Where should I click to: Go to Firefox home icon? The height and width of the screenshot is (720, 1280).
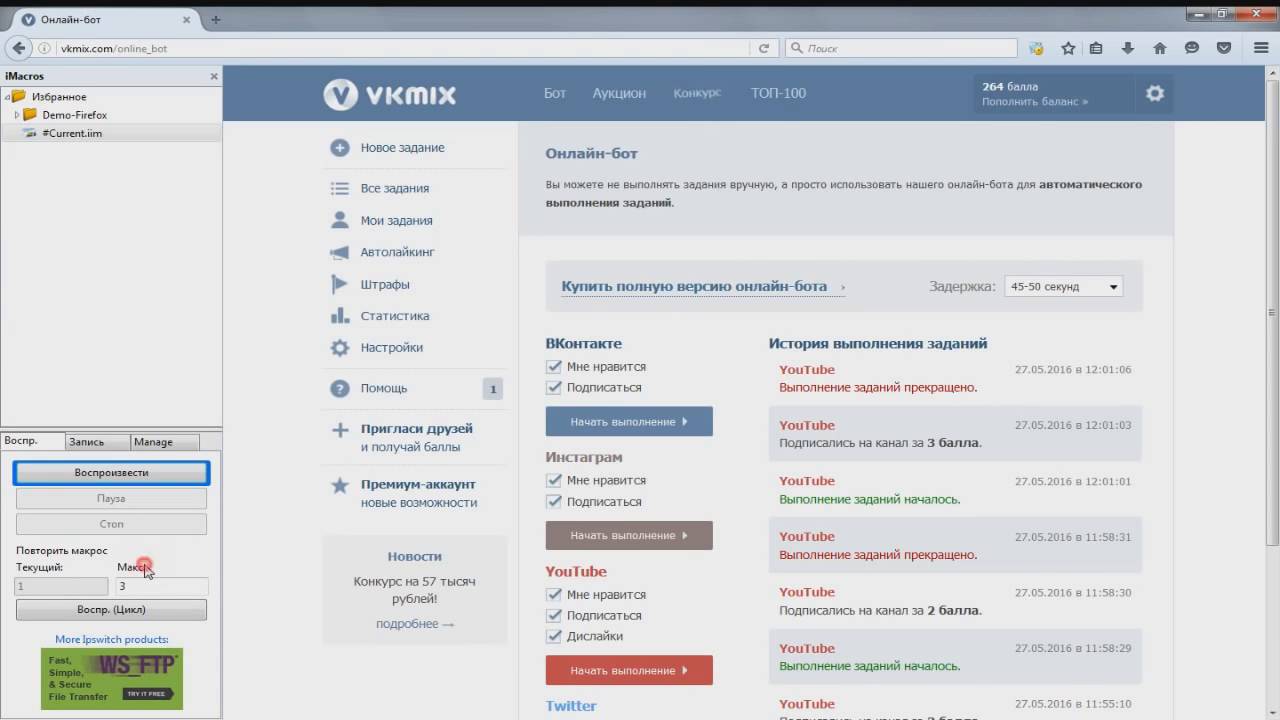click(1160, 48)
